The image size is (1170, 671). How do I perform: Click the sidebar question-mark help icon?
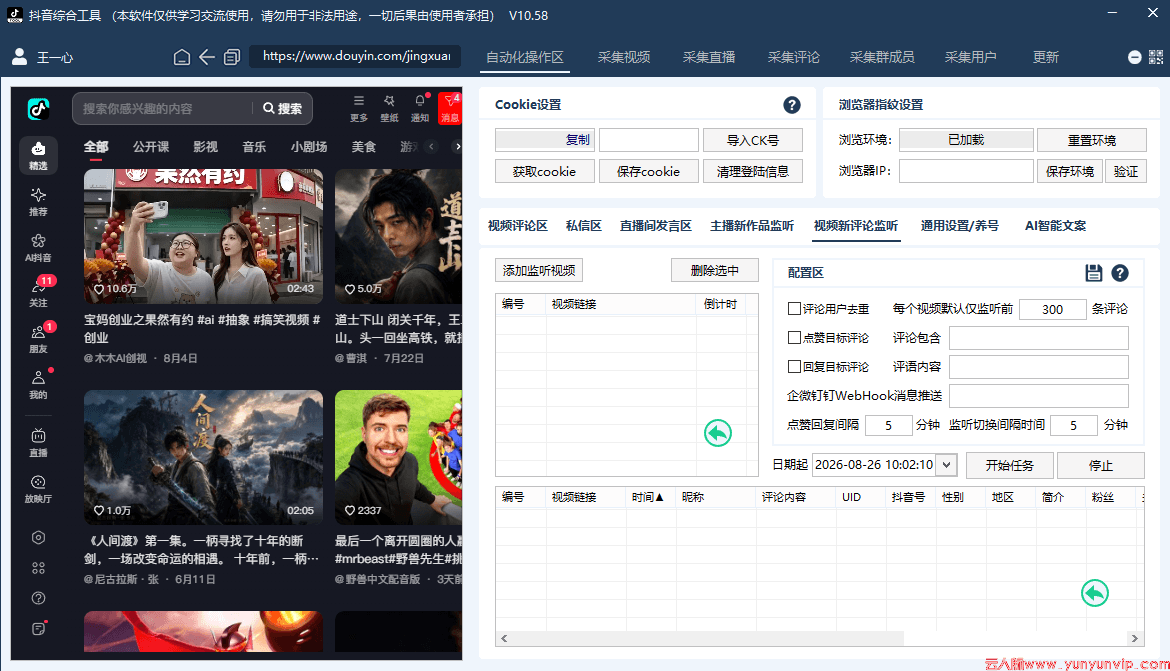tap(39, 598)
